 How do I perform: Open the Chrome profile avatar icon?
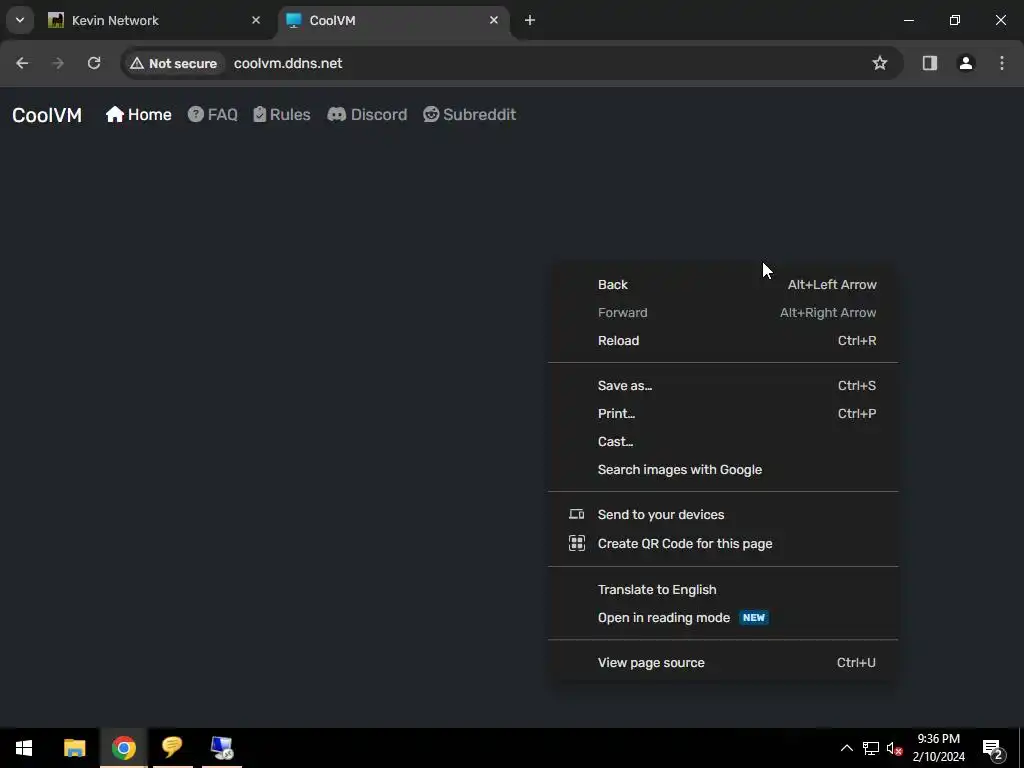966,63
